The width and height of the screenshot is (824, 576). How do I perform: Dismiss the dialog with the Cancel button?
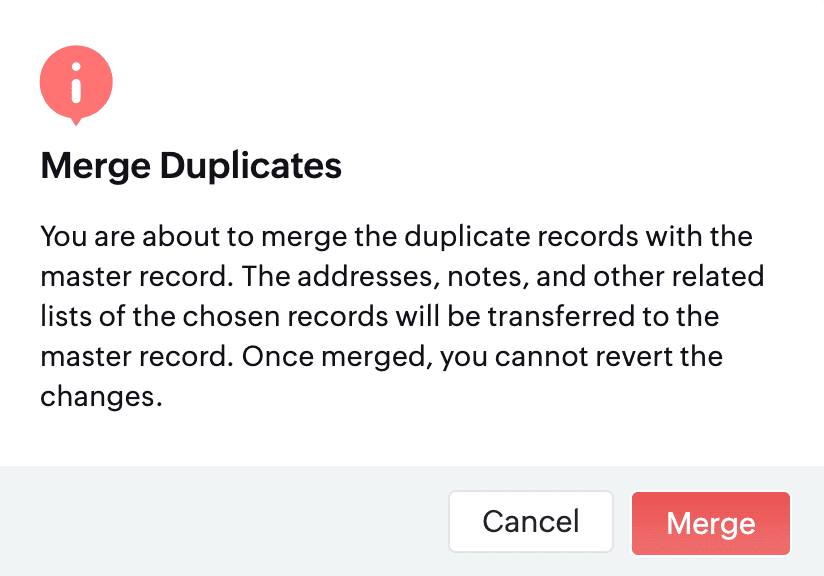(531, 522)
